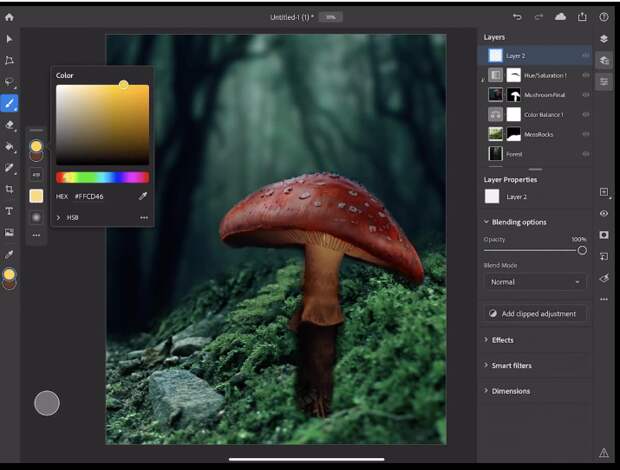Click the eyedropper icon beside HEX value
The width and height of the screenshot is (620, 470).
(x=142, y=196)
